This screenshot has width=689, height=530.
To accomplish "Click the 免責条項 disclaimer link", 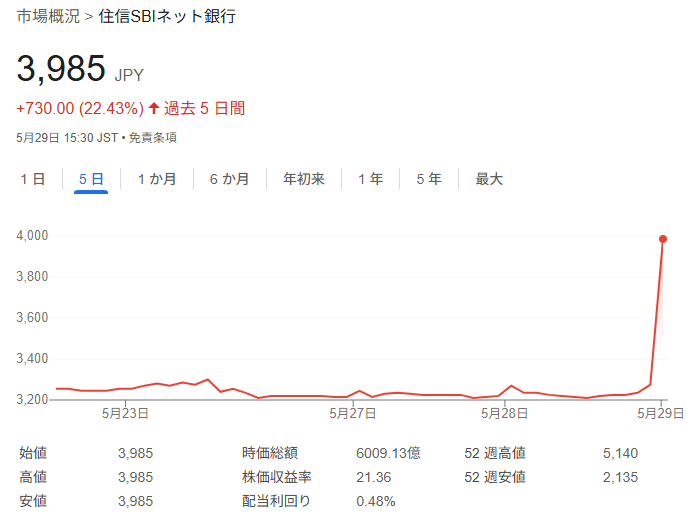I will pyautogui.click(x=153, y=138).
